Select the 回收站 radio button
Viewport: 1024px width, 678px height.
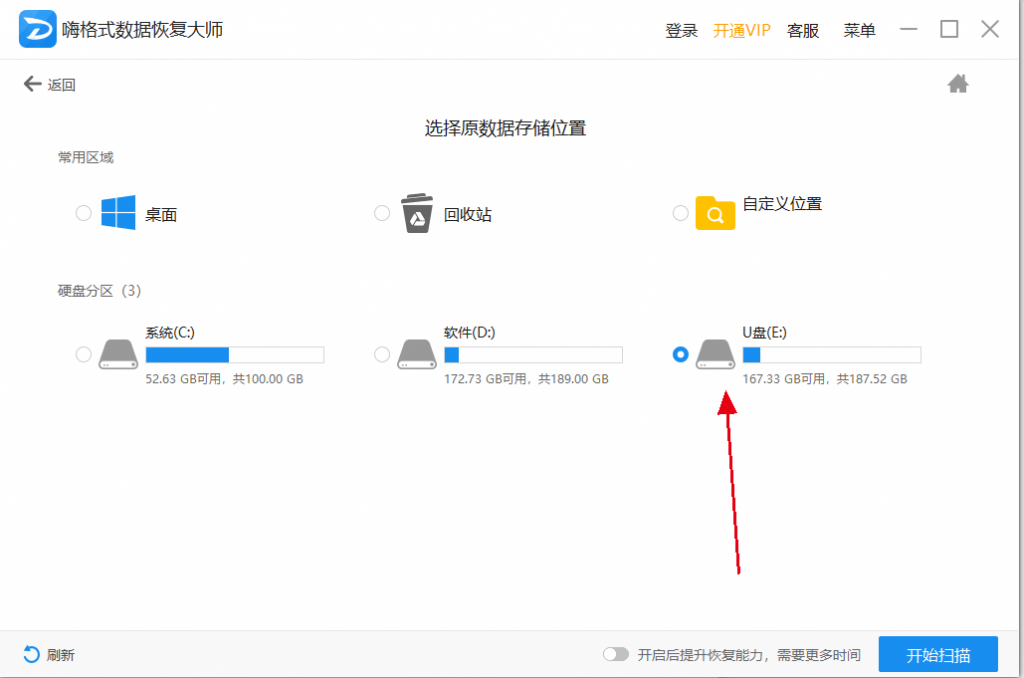[x=382, y=213]
